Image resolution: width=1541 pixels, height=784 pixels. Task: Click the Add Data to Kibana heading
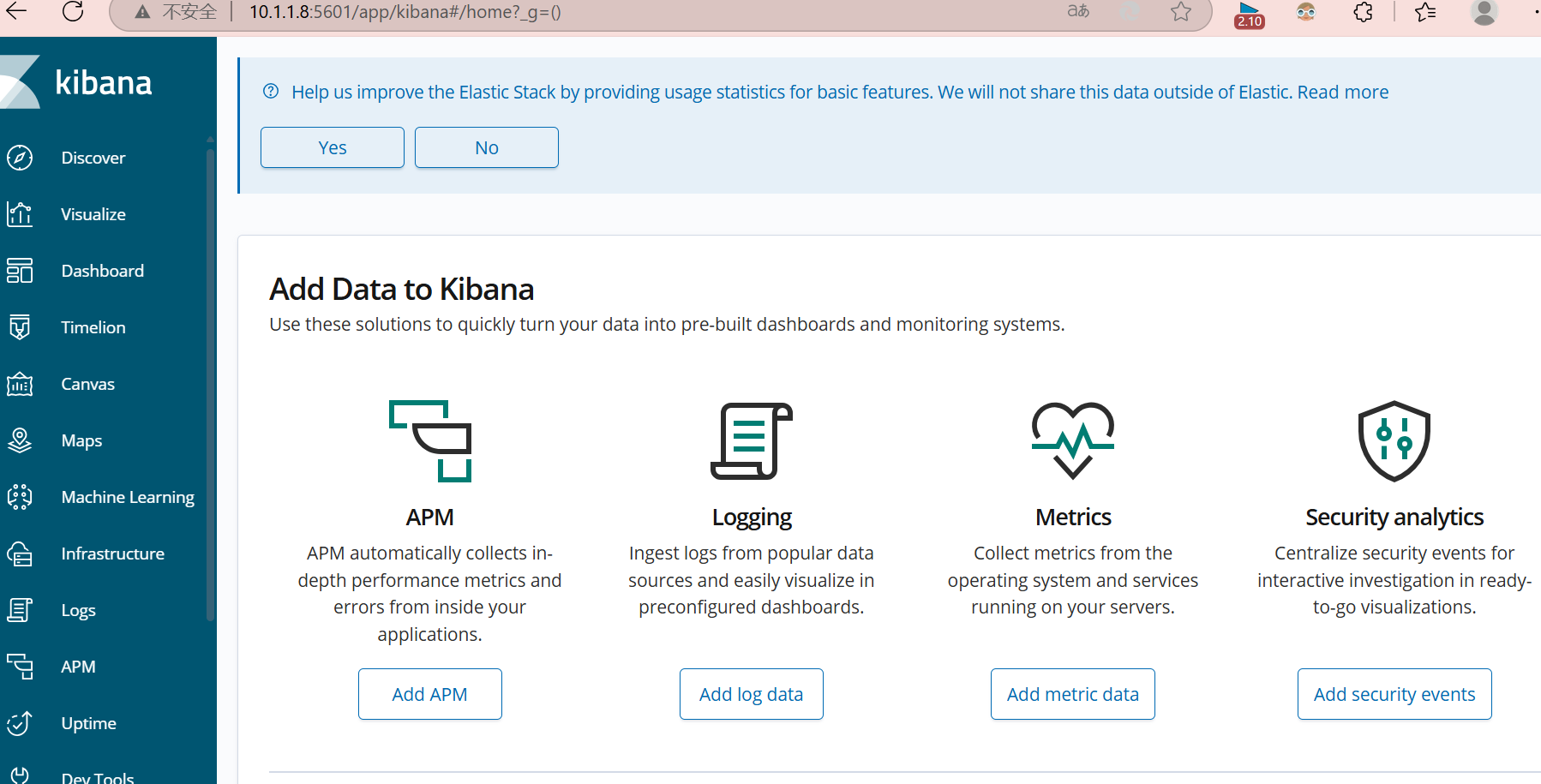pos(402,290)
